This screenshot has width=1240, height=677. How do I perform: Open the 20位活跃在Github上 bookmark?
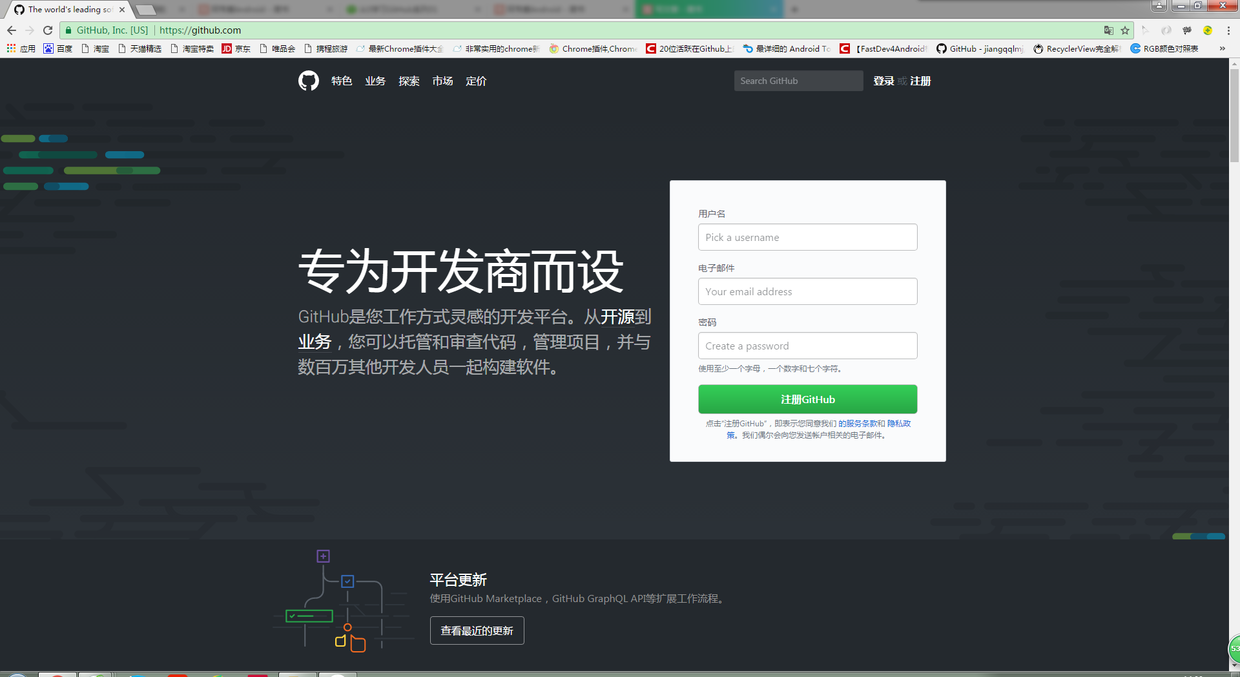pyautogui.click(x=689, y=48)
